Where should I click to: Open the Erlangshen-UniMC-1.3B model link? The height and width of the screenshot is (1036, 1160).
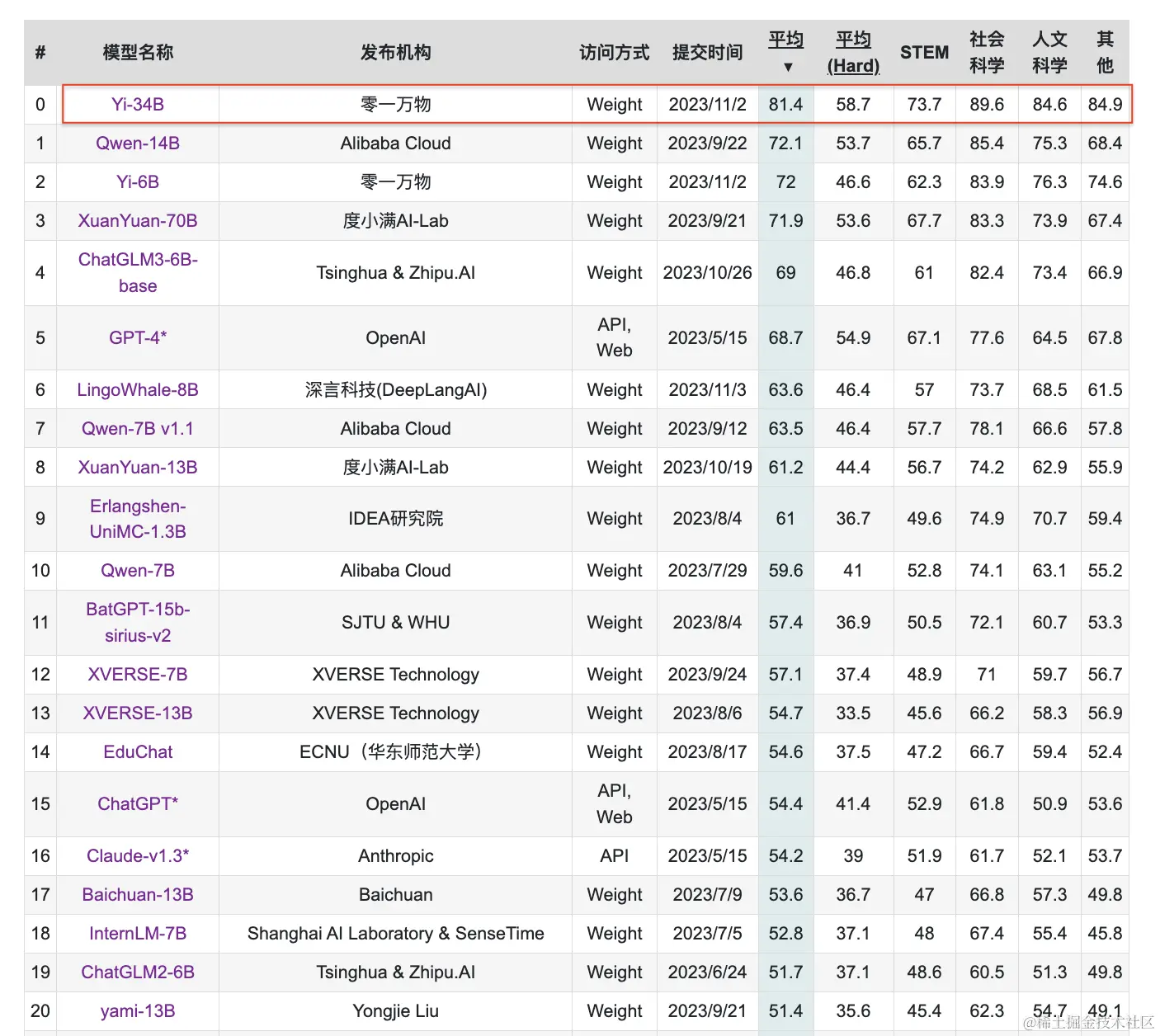[138, 519]
